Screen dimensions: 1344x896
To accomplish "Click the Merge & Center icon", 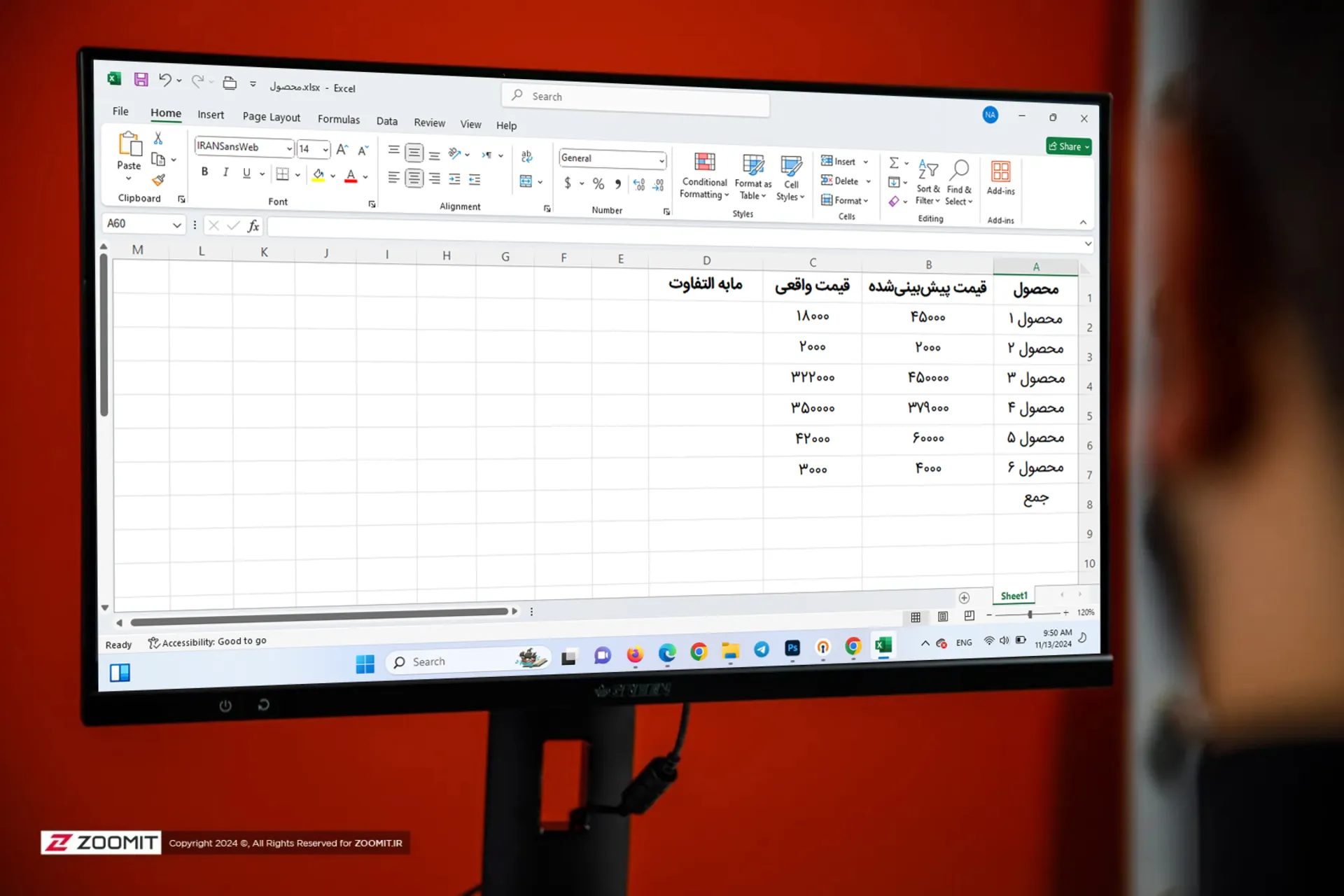I will (x=526, y=181).
